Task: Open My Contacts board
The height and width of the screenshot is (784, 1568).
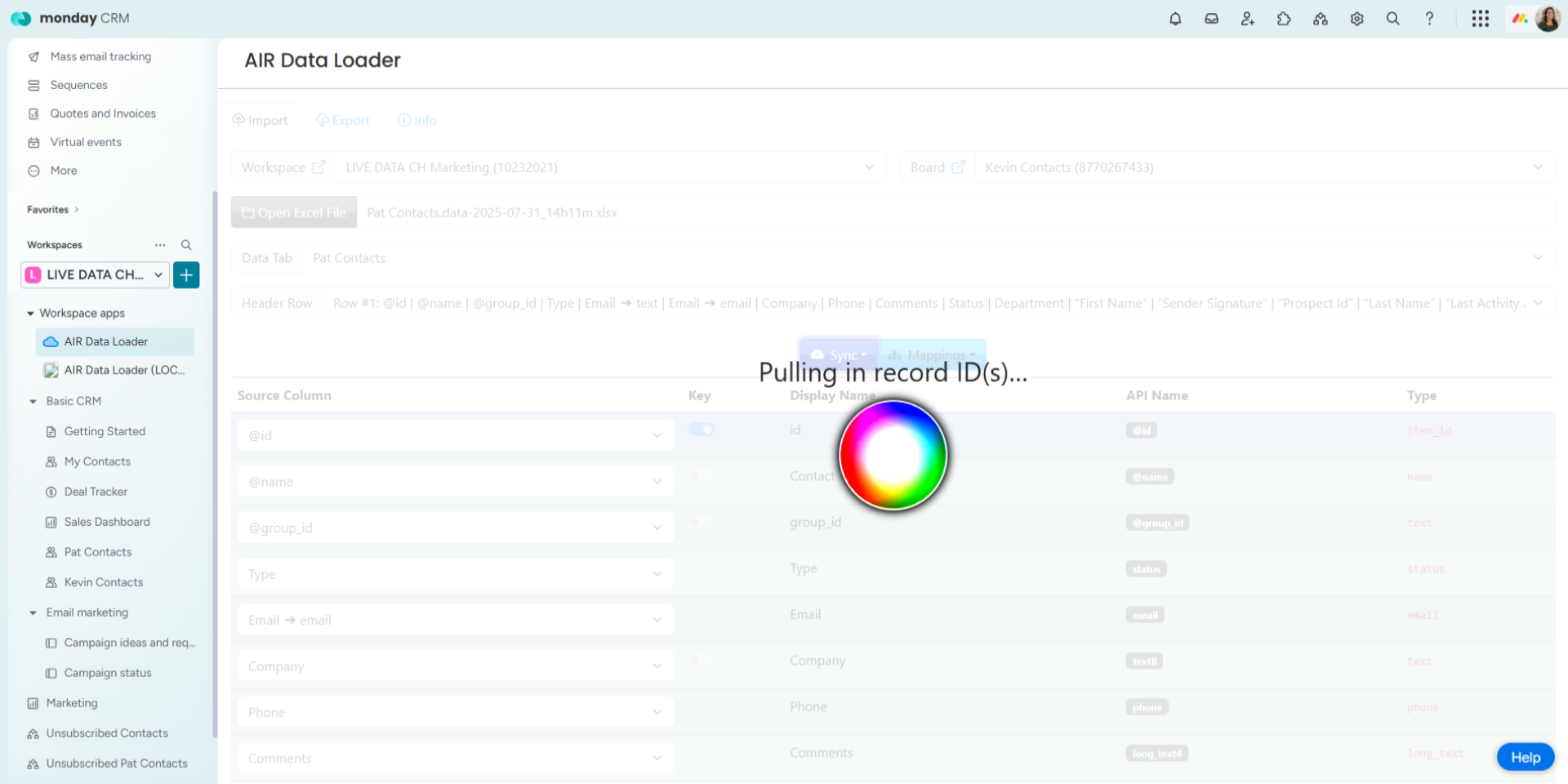Action: pos(97,461)
